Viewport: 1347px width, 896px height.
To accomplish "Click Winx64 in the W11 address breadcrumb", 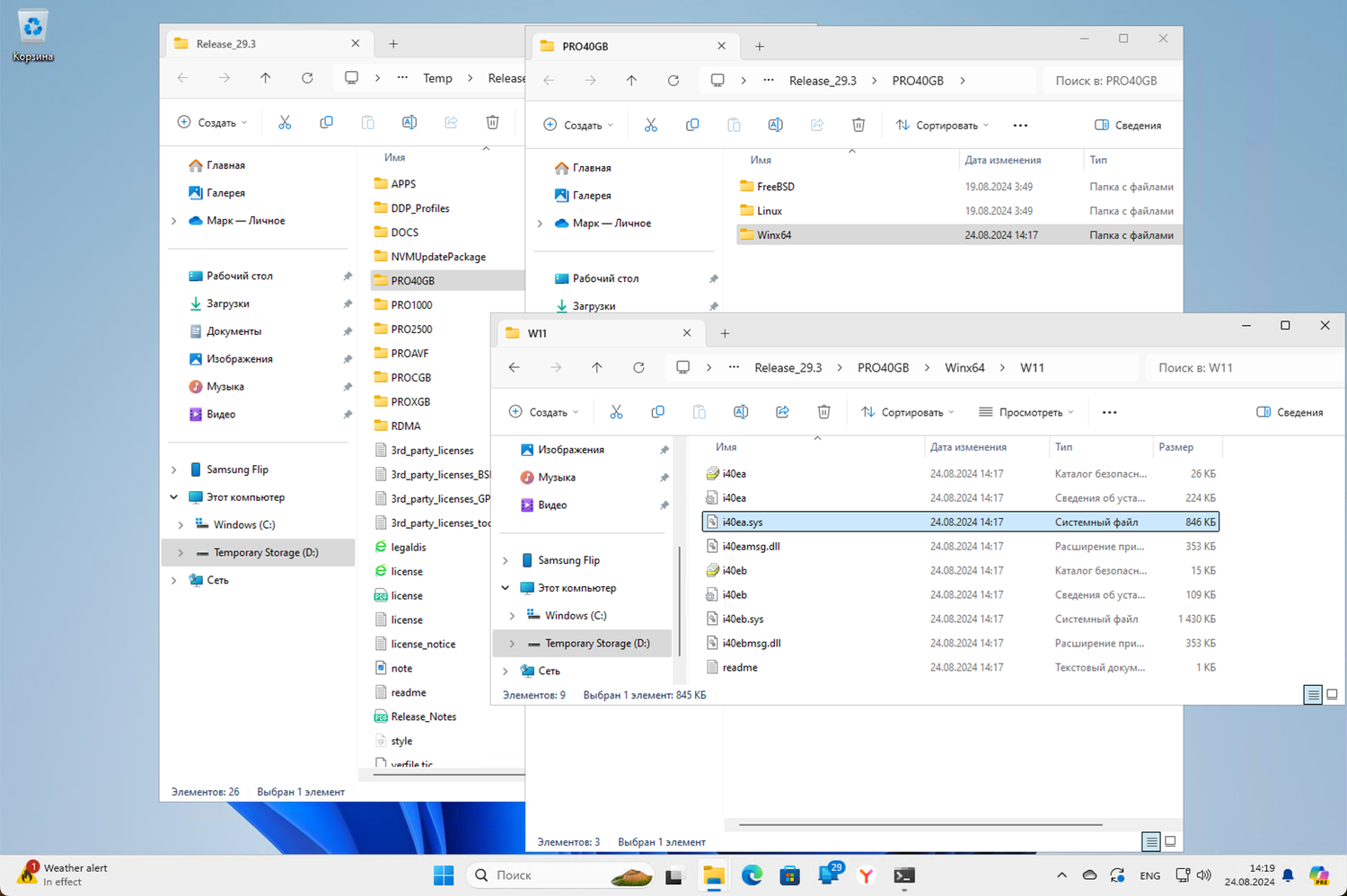I will tap(964, 368).
